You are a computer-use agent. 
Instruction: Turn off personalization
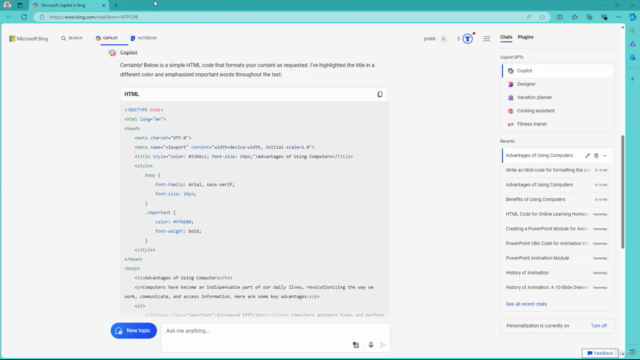point(599,326)
